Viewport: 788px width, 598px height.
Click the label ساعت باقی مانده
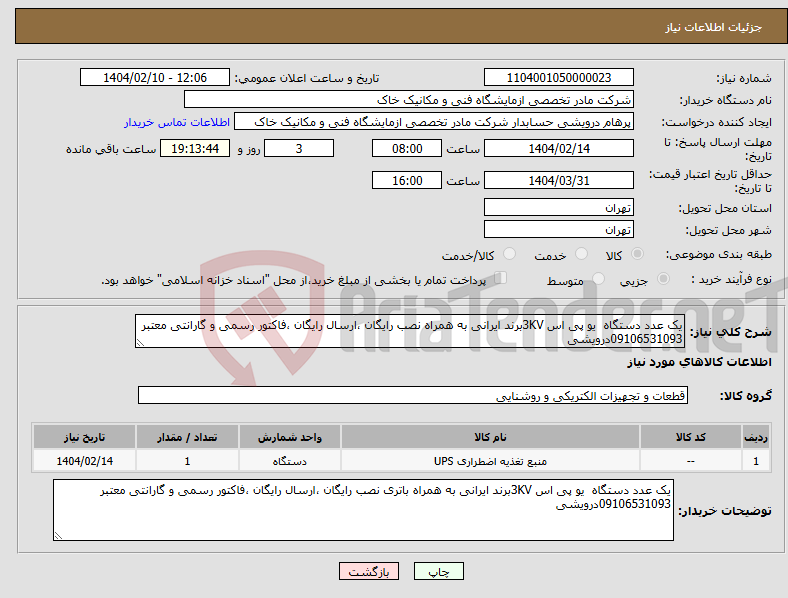click(x=111, y=149)
